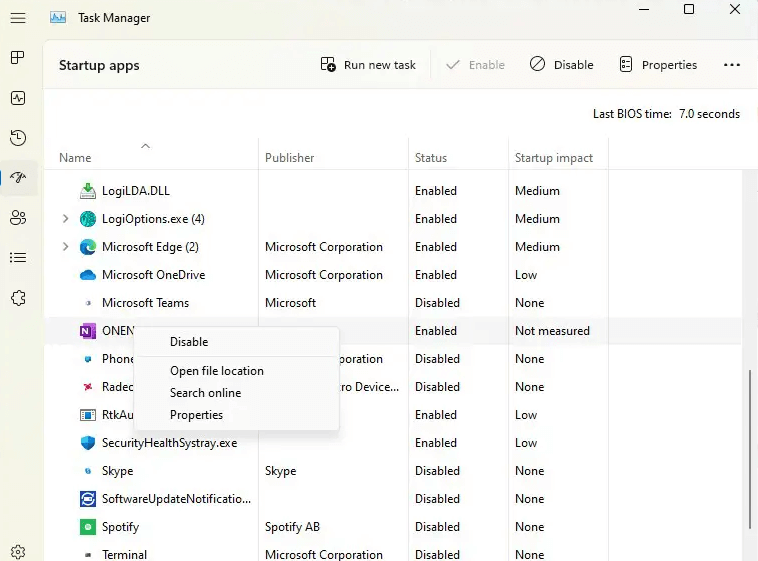Viewport: 758px width, 561px height.
Task: Select the Microsoft OneDrive row
Action: [x=153, y=275]
